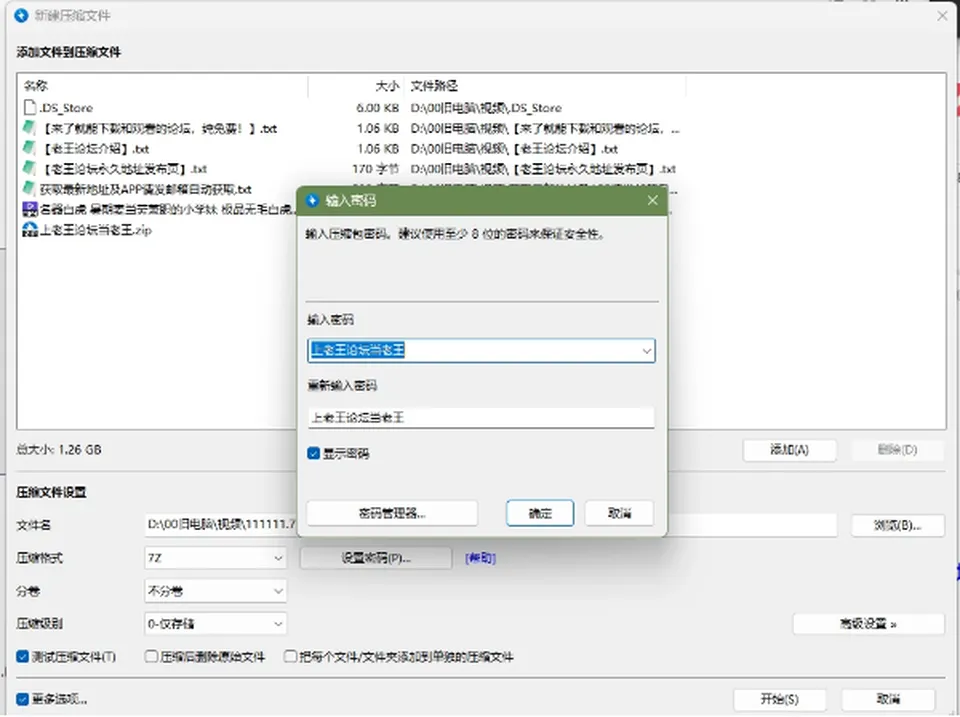Click the 重新输入密码 text field

point(481,418)
